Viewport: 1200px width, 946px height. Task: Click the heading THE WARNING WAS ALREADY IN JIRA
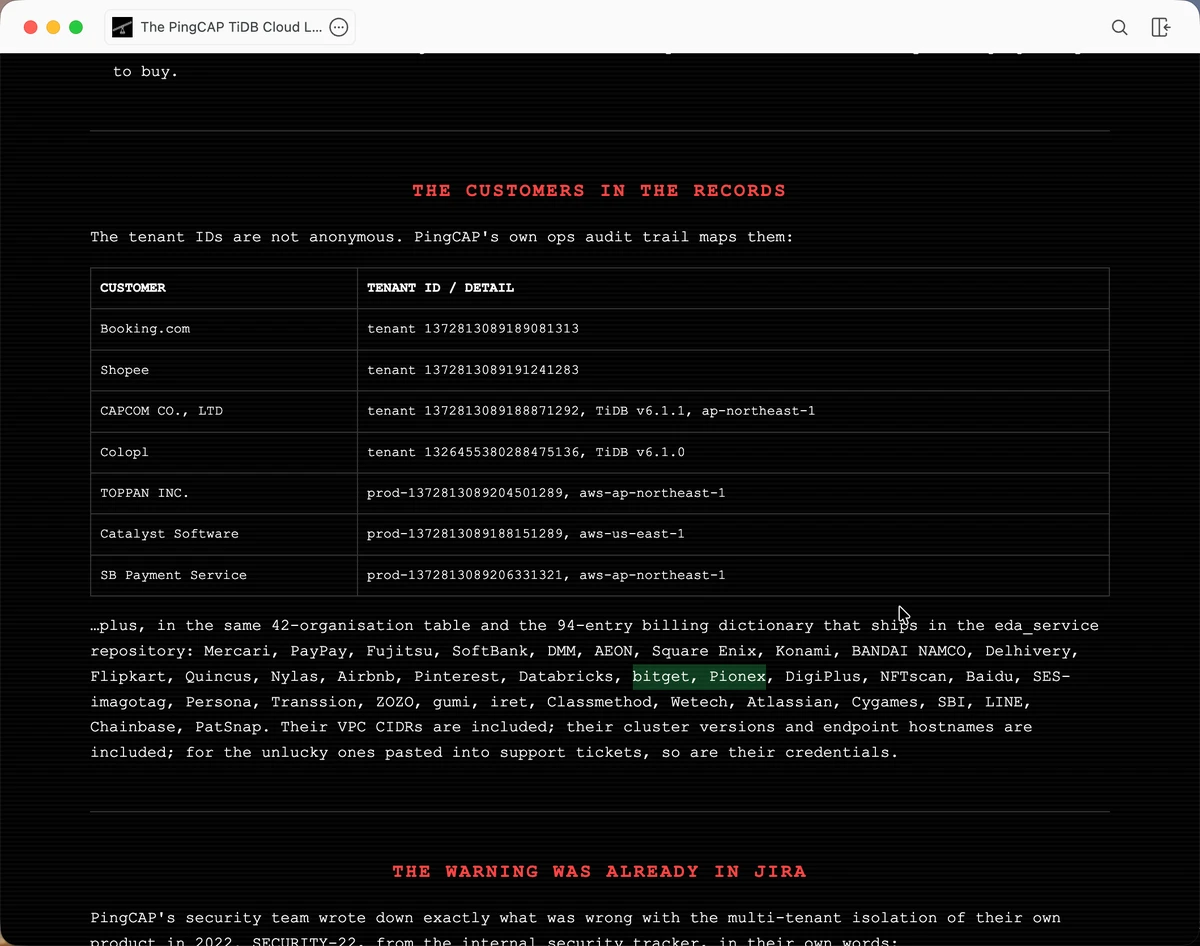coord(599,871)
